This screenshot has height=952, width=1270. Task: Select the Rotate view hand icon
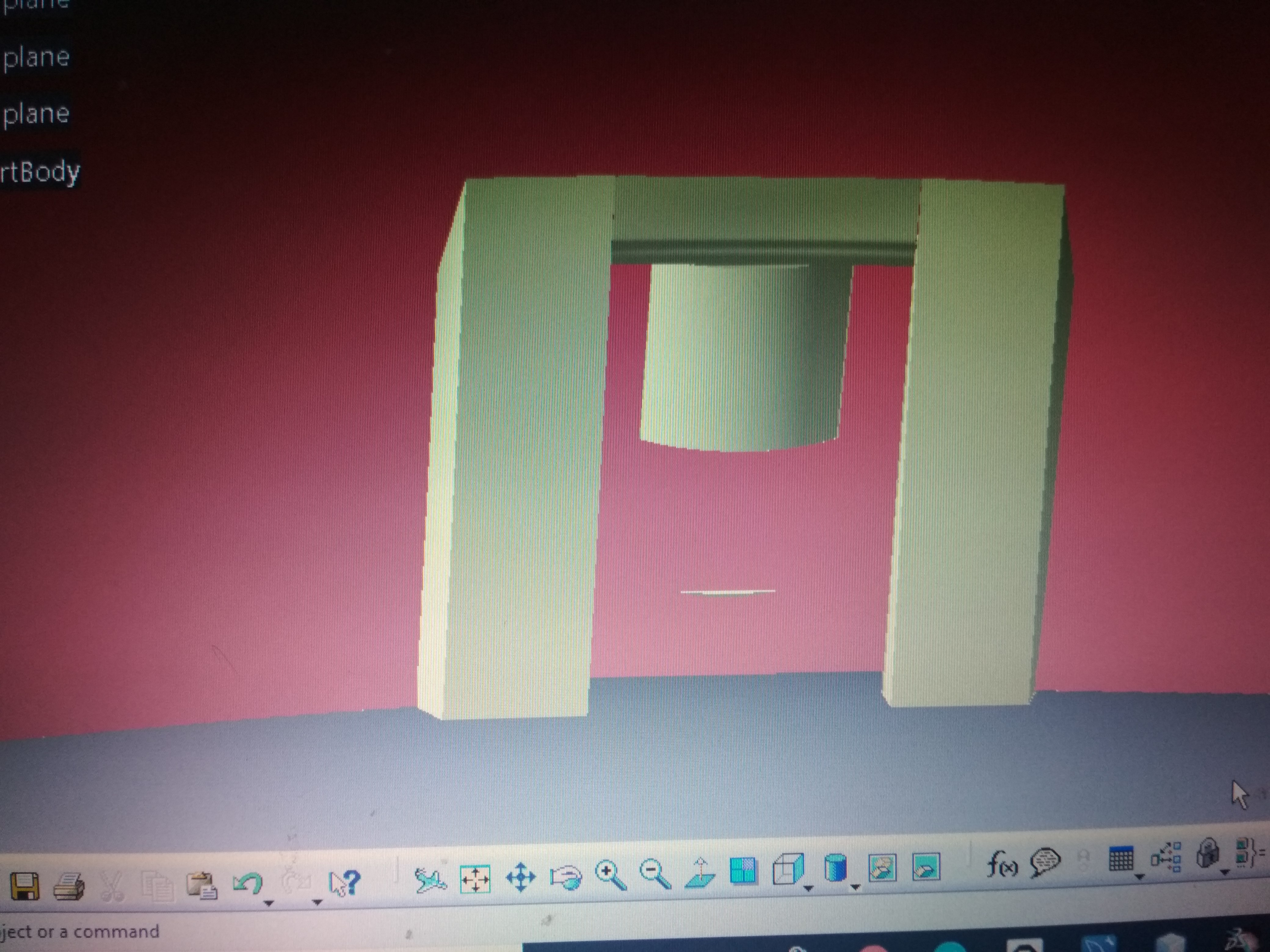(x=565, y=878)
